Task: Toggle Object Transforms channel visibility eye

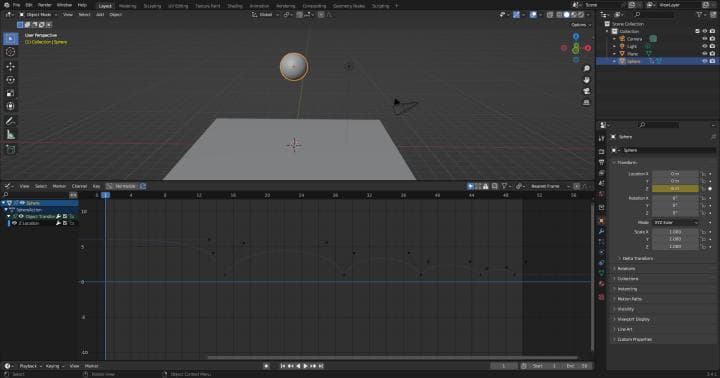Action: [x=21, y=216]
